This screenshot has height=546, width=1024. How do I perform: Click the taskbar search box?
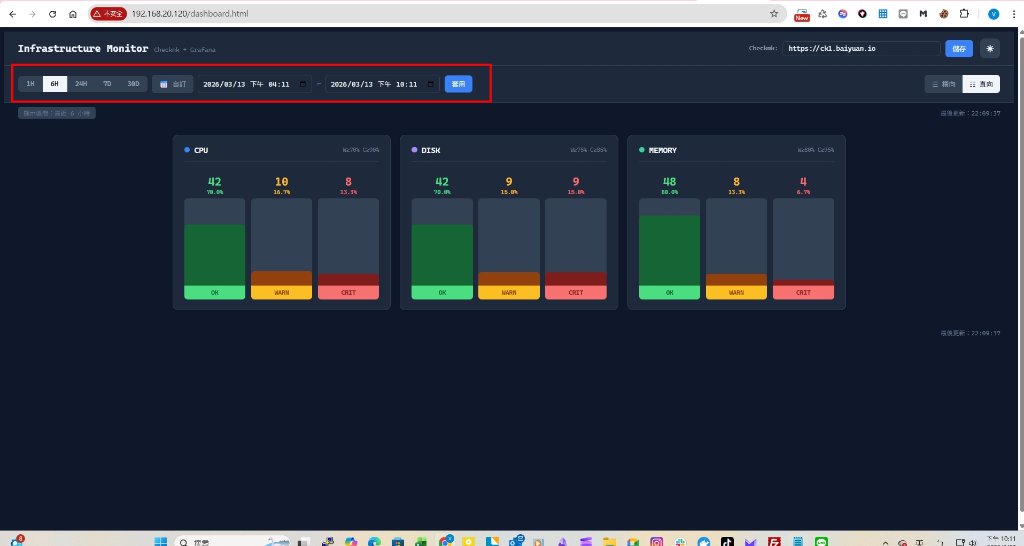pyautogui.click(x=234, y=541)
